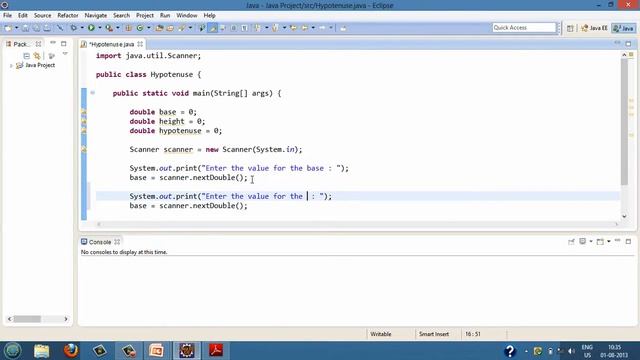Open the New file dropdown arrow

coord(17,28)
